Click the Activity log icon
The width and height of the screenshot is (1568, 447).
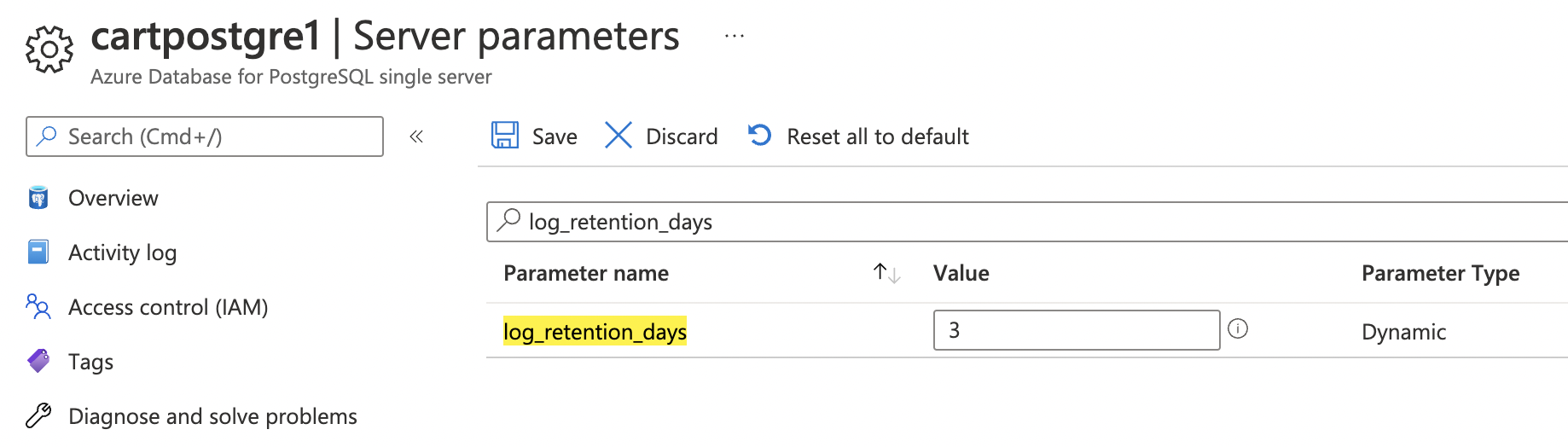coord(38,253)
